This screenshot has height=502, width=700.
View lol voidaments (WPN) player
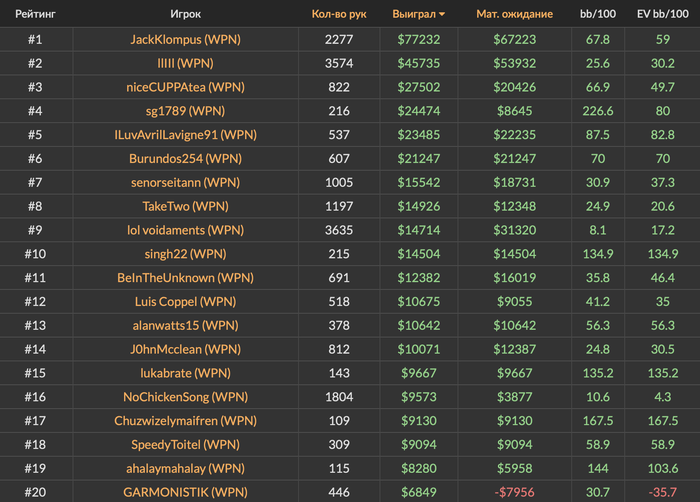point(185,230)
